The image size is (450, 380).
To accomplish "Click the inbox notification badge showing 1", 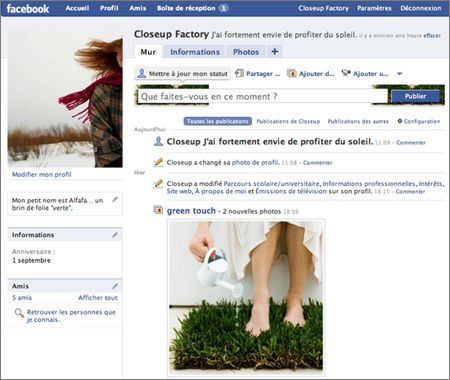I will click(224, 8).
